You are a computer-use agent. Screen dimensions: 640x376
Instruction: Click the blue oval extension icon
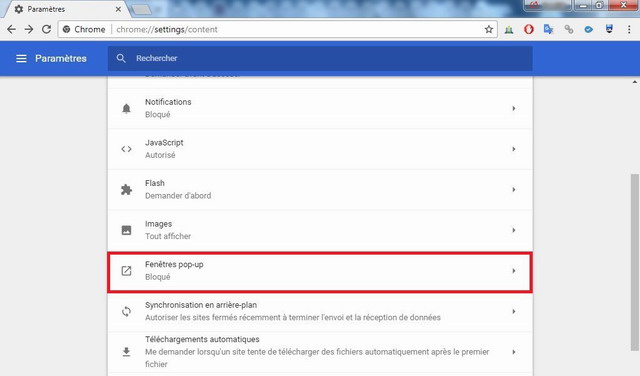coord(588,29)
